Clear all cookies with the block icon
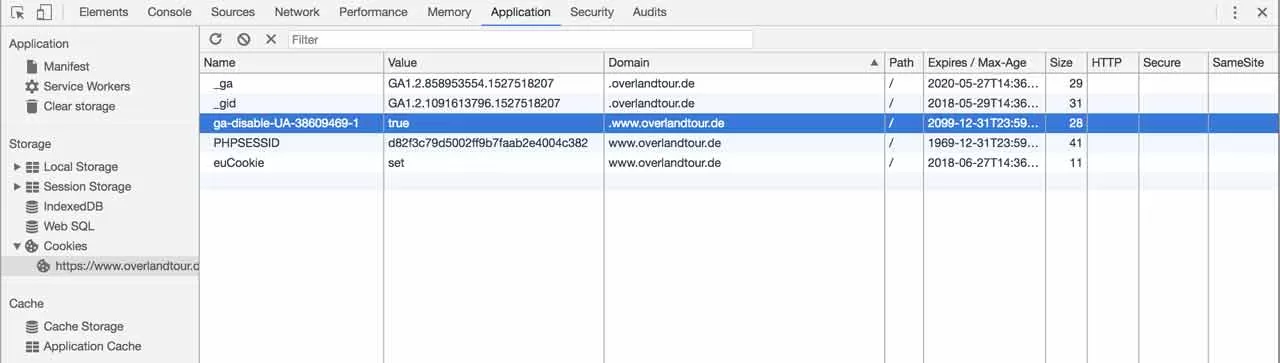 tap(243, 39)
